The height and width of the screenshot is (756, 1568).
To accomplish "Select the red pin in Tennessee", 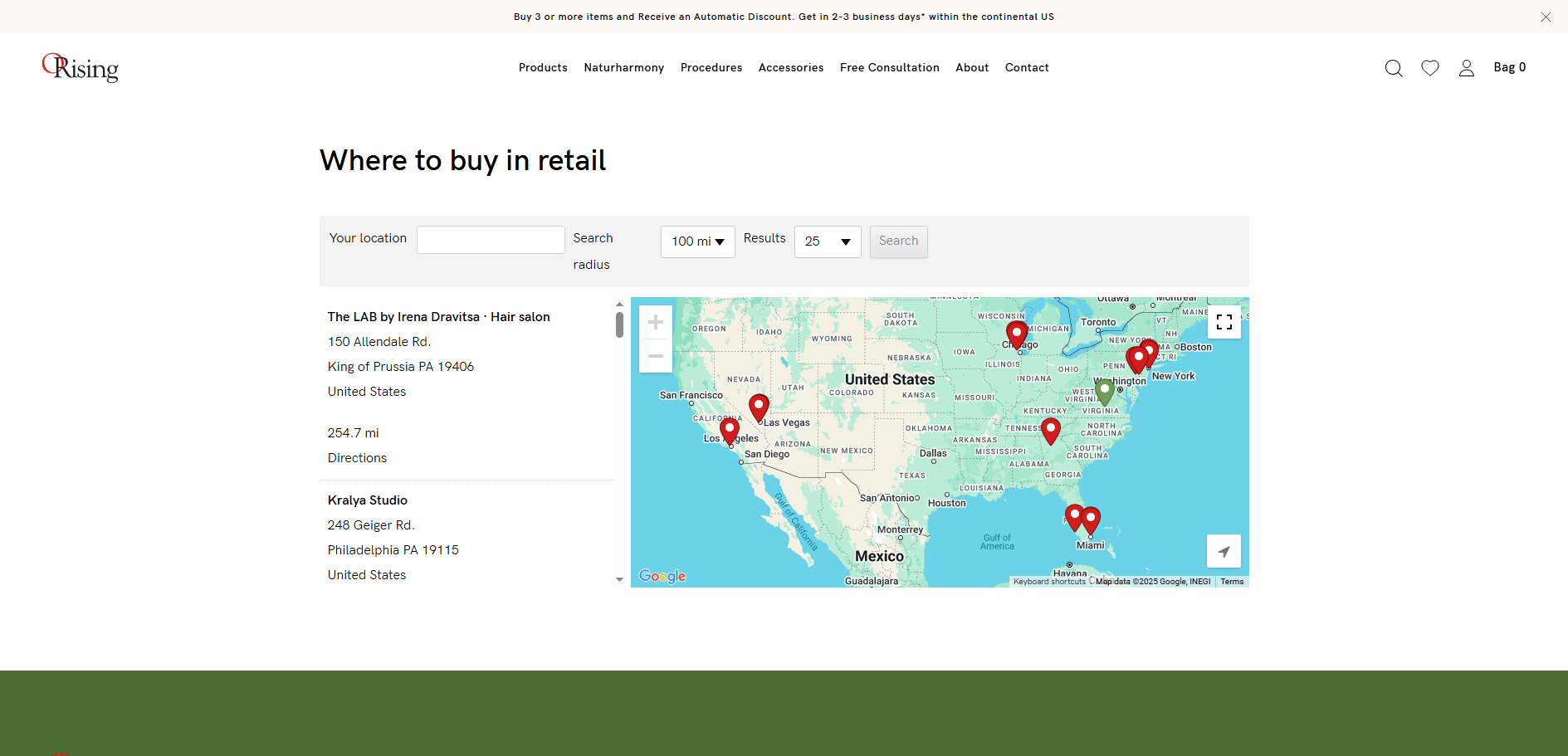I will click(1051, 431).
